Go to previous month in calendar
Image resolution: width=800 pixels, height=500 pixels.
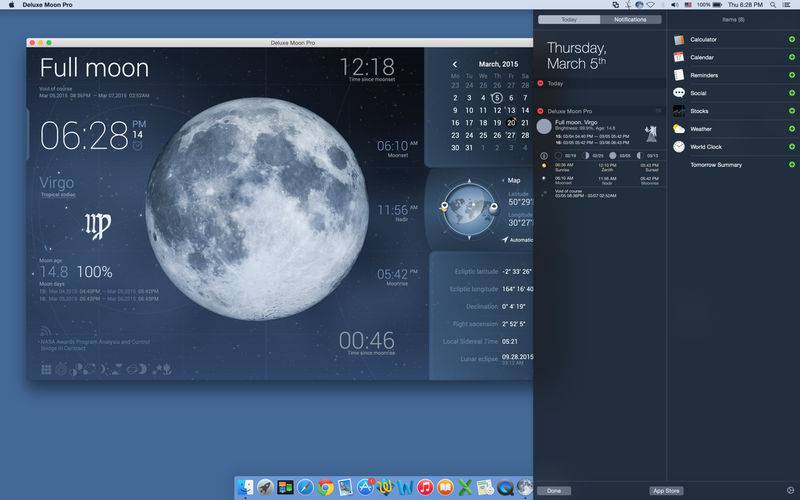click(x=455, y=64)
